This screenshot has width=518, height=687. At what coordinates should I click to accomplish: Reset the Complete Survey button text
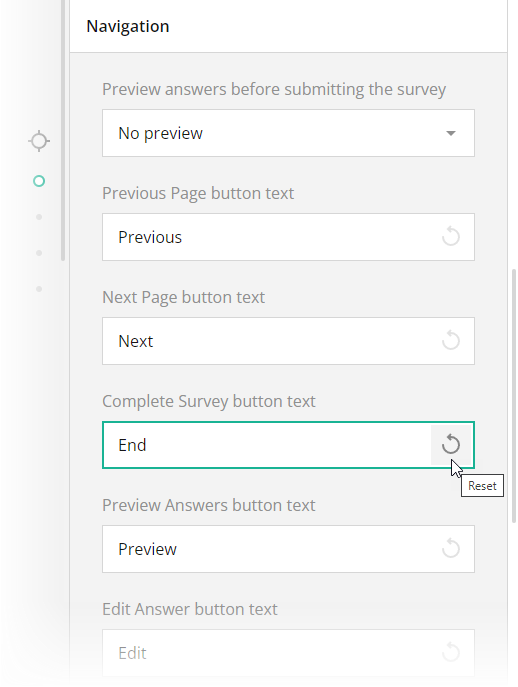pyautogui.click(x=451, y=445)
